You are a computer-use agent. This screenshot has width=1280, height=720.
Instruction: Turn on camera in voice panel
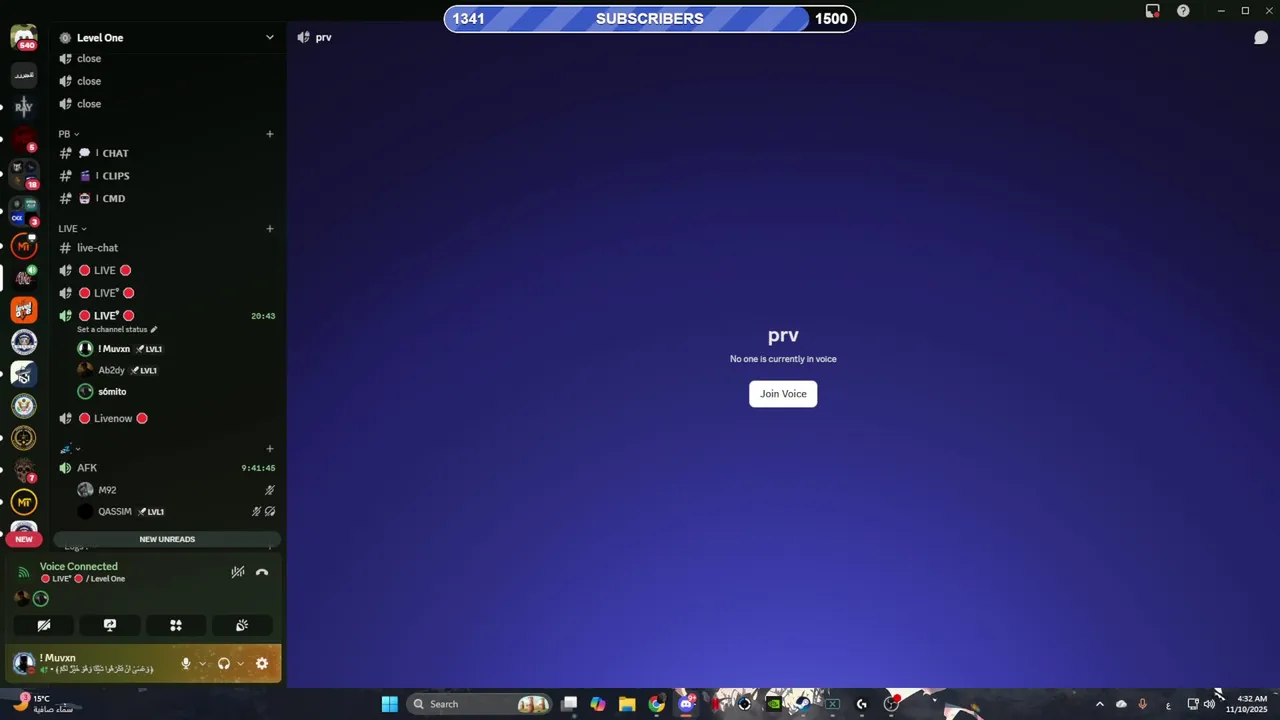(x=44, y=625)
